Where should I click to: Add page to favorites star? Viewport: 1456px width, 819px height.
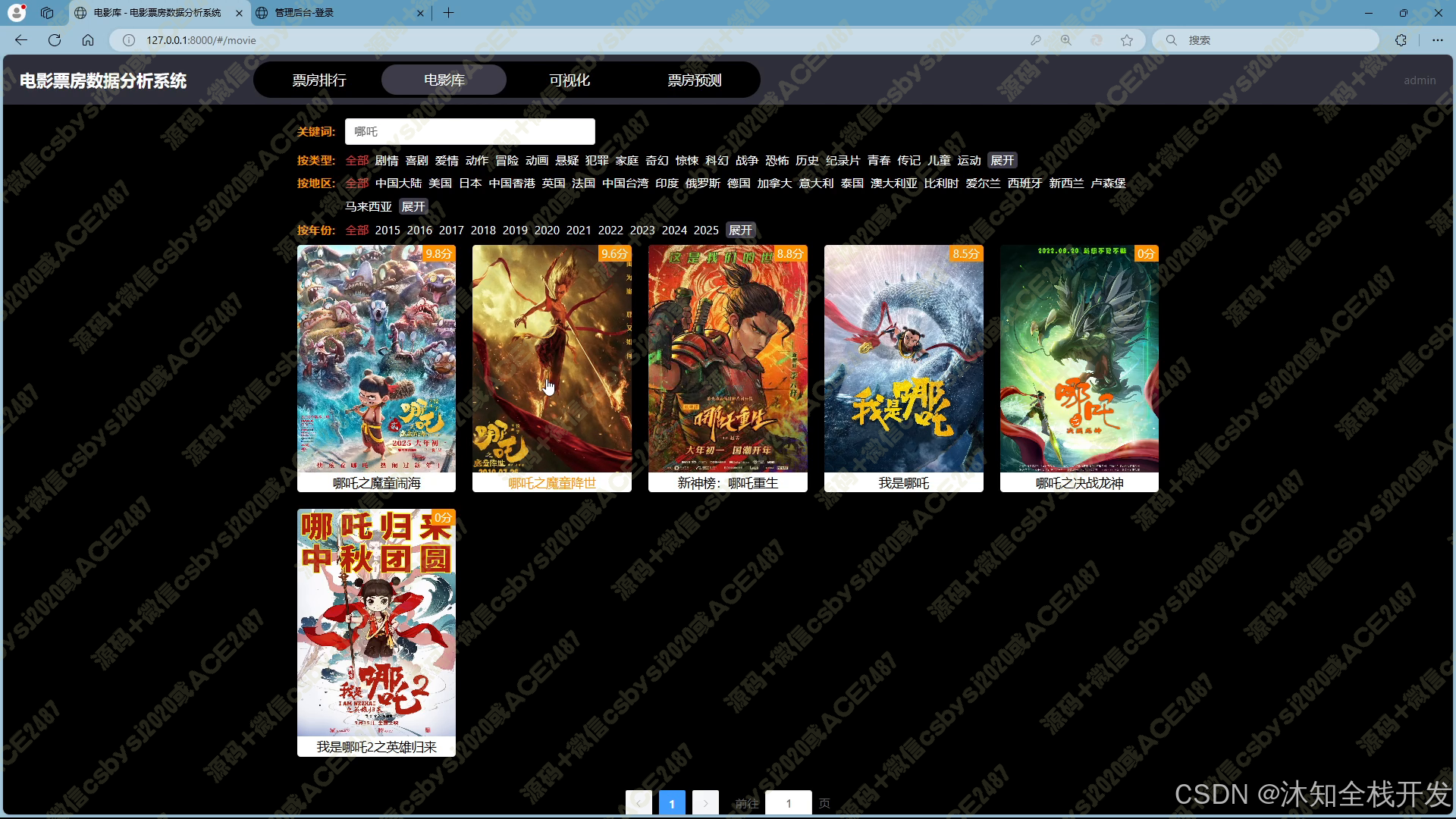pyautogui.click(x=1127, y=40)
